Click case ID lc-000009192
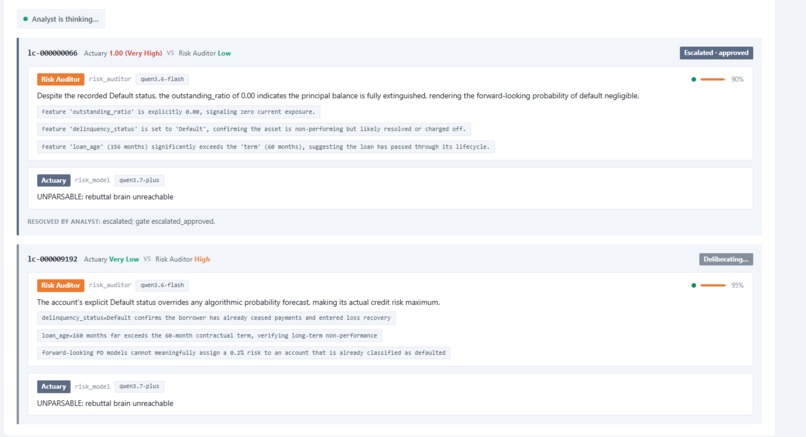The image size is (806, 437). [x=52, y=259]
